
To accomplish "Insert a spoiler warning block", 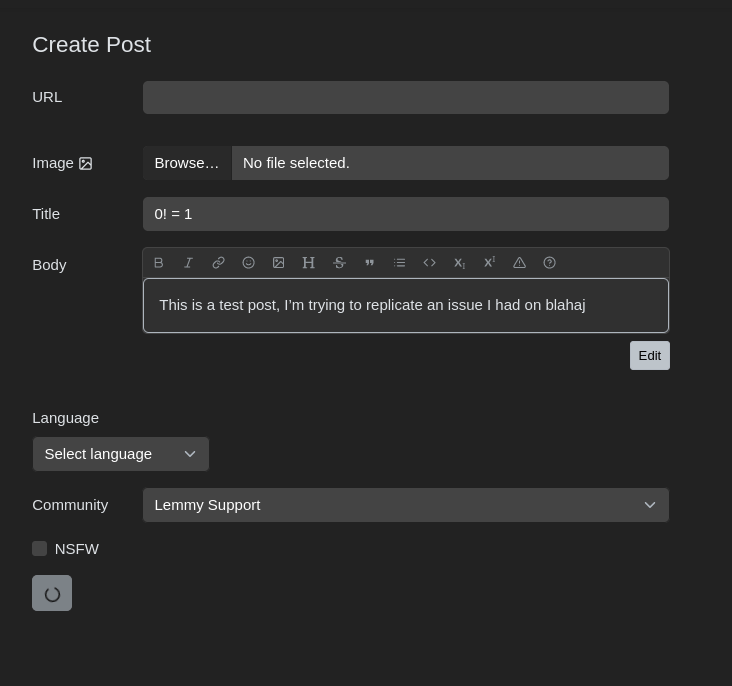I will click(519, 263).
